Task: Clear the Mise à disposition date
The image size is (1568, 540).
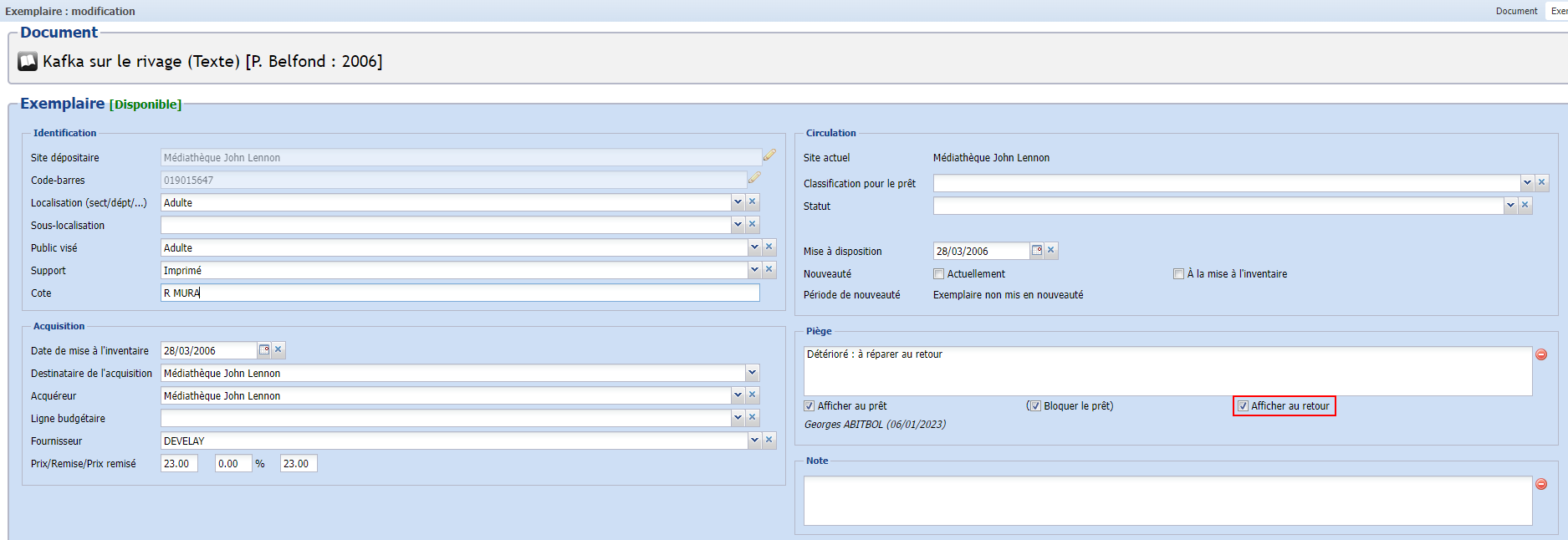Action: tap(1051, 251)
